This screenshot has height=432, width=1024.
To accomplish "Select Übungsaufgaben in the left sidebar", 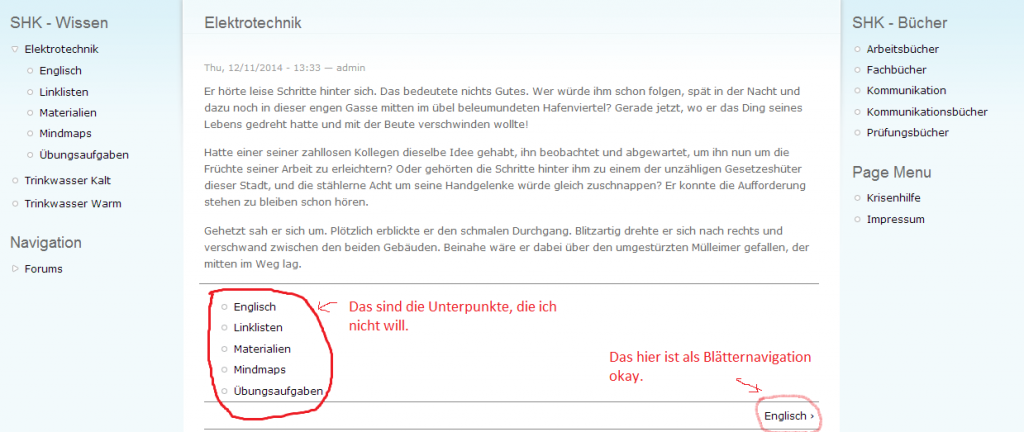I will [83, 155].
